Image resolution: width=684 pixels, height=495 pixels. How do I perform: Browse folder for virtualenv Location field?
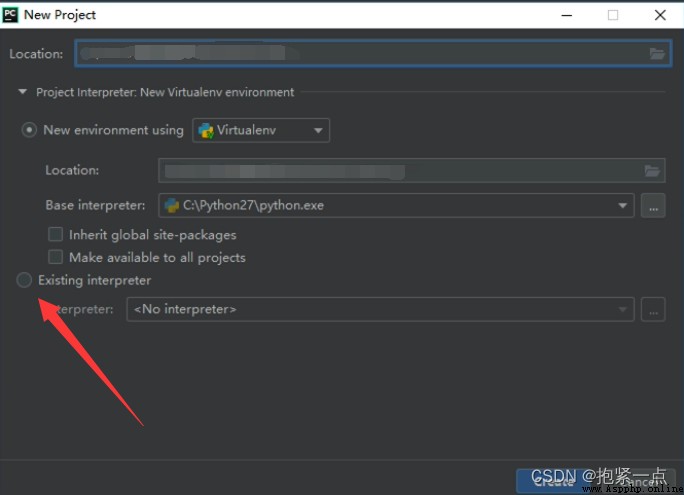click(x=652, y=171)
